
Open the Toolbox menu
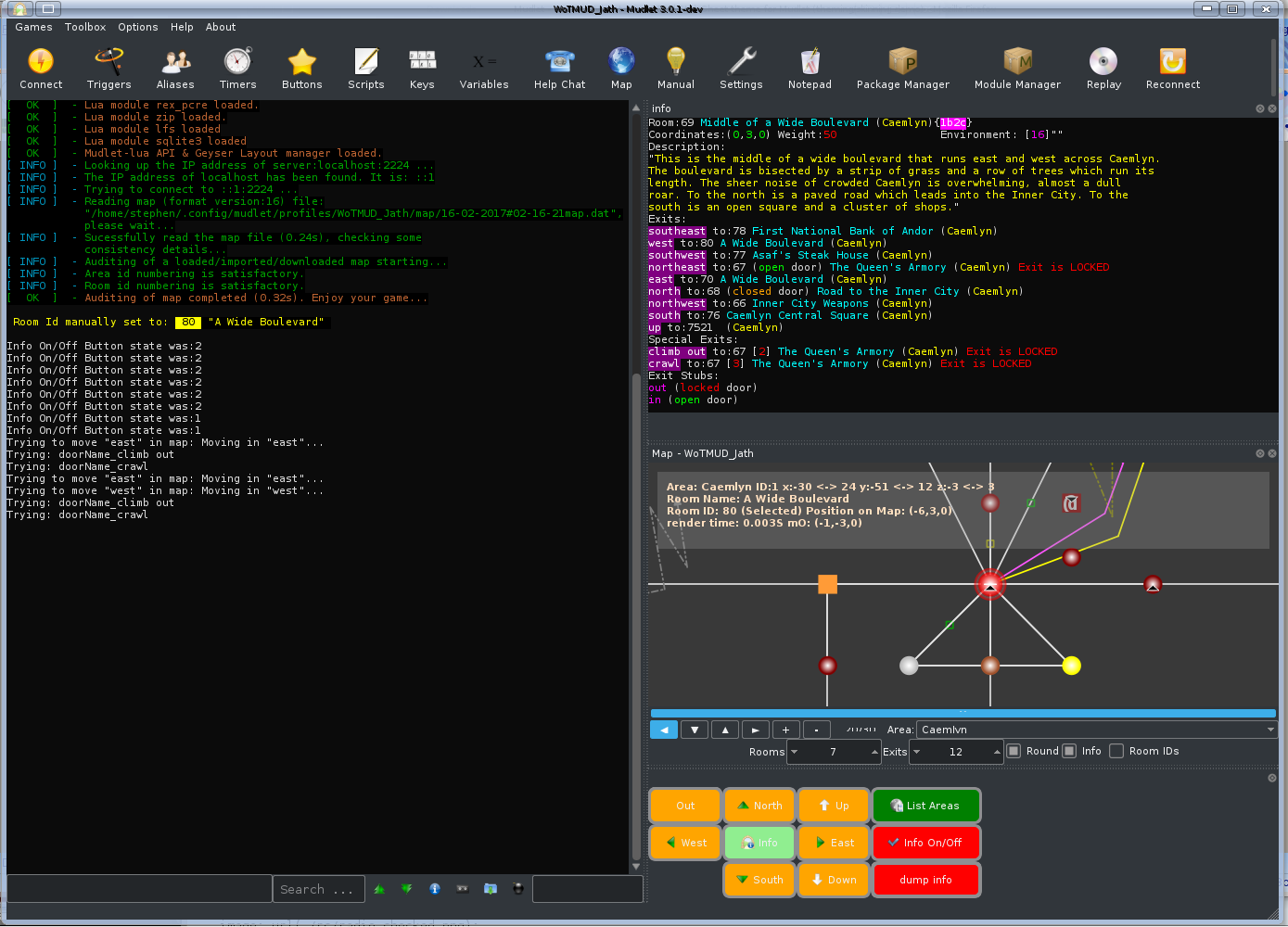click(x=85, y=27)
